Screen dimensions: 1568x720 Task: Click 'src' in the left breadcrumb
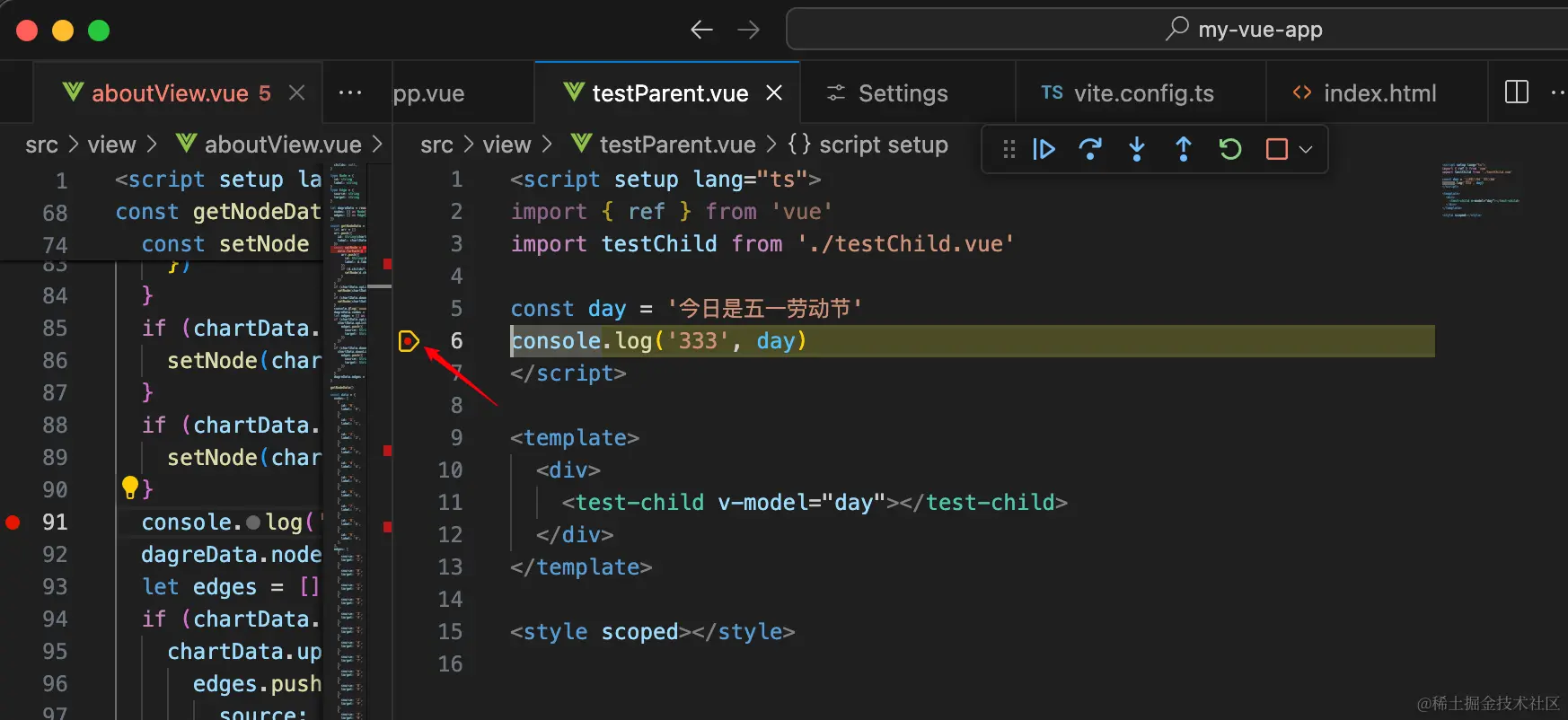point(42,145)
